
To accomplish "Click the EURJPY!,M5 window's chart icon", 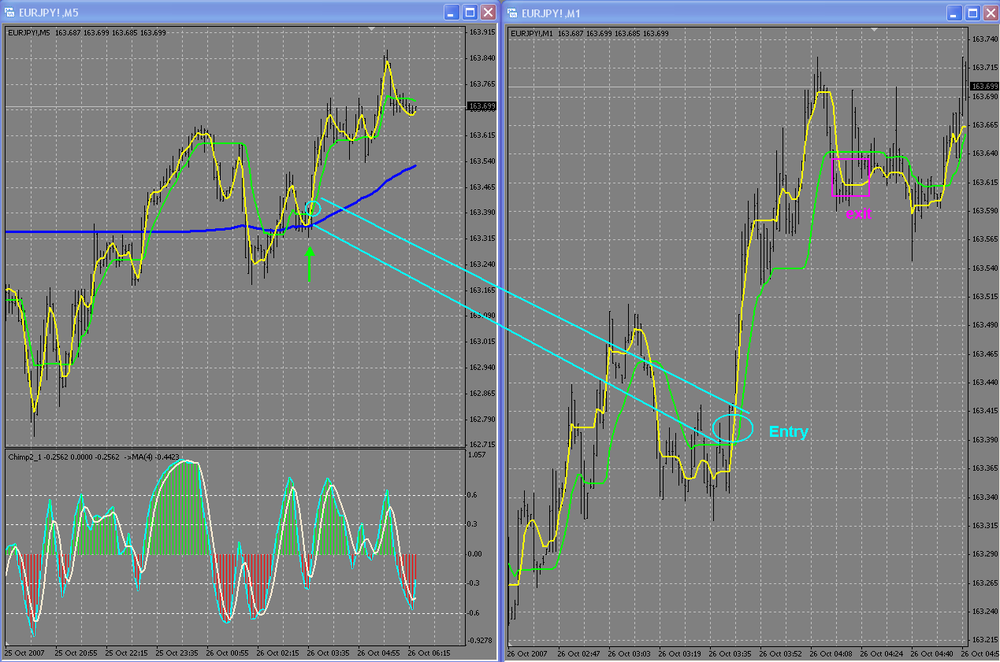I will click(9, 12).
